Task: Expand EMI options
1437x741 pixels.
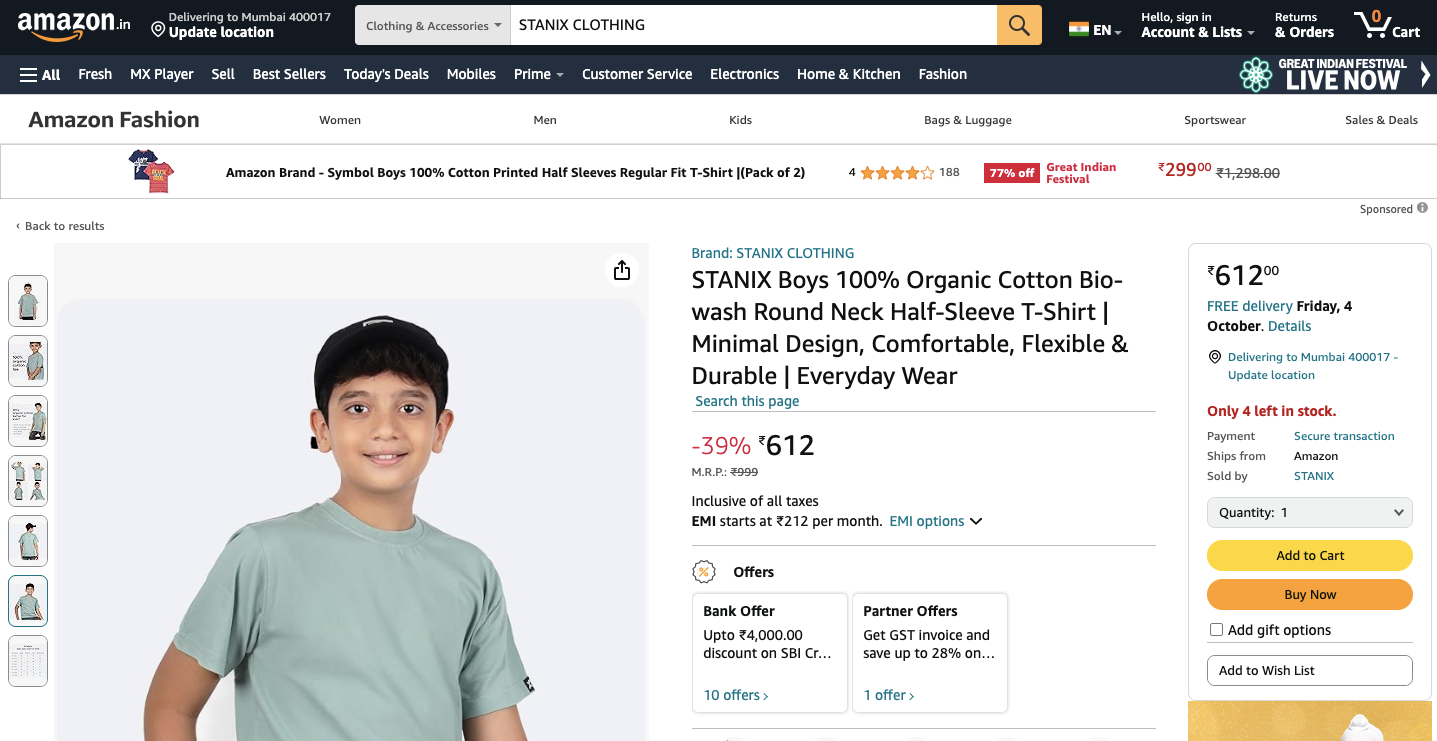Action: [935, 521]
